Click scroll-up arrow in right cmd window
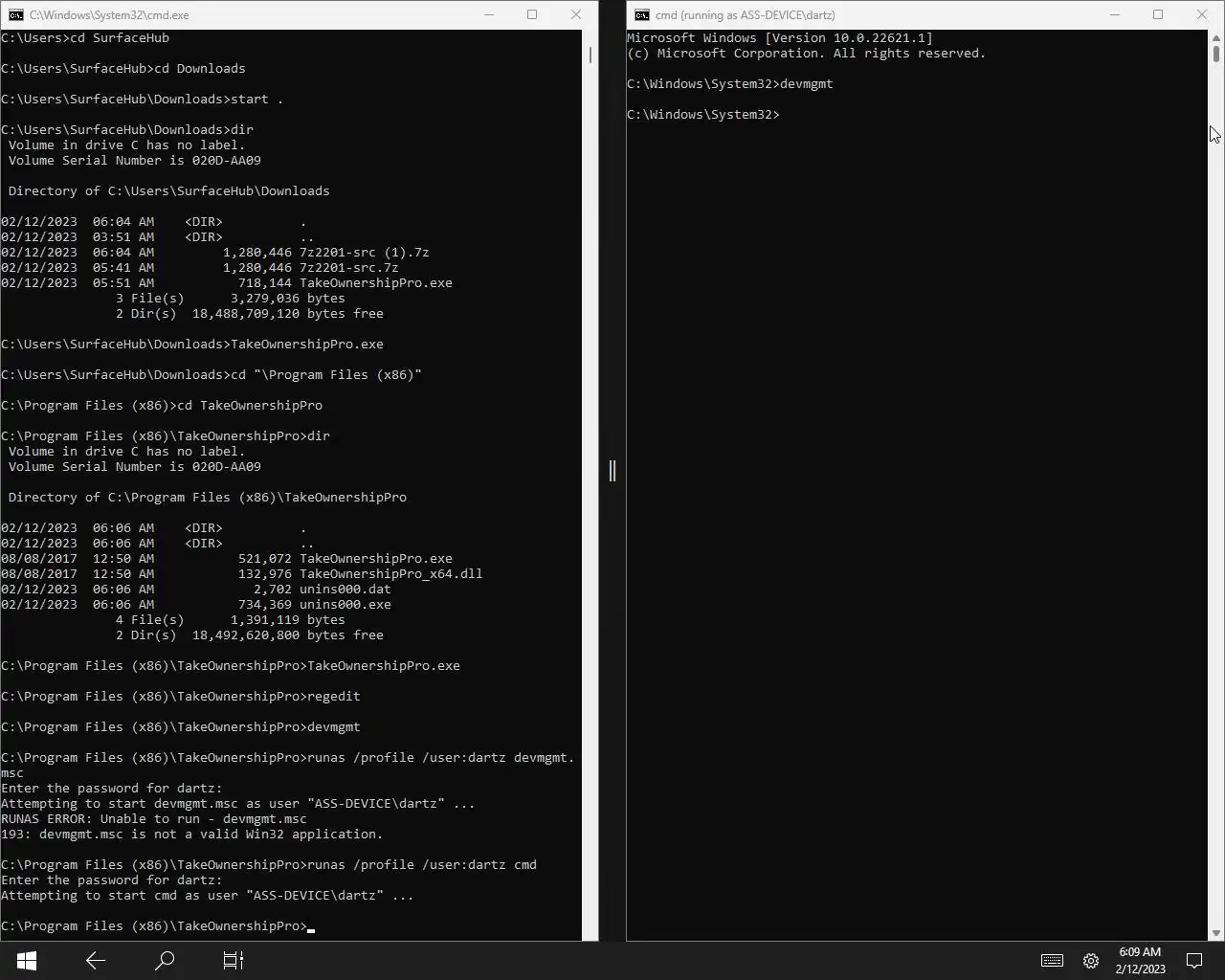Screen dimensions: 1225x980 click(x=1216, y=37)
